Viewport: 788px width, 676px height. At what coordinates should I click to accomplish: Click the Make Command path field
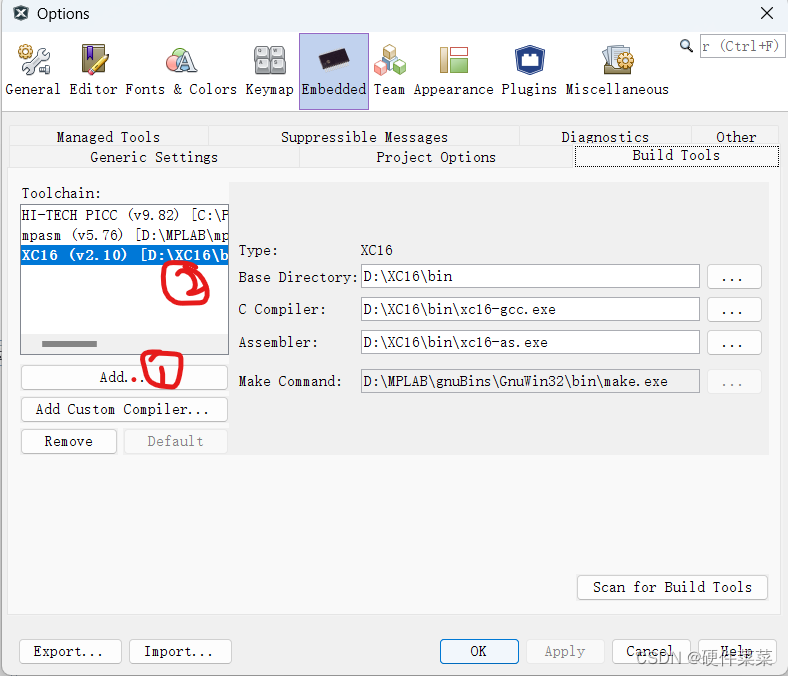(530, 381)
